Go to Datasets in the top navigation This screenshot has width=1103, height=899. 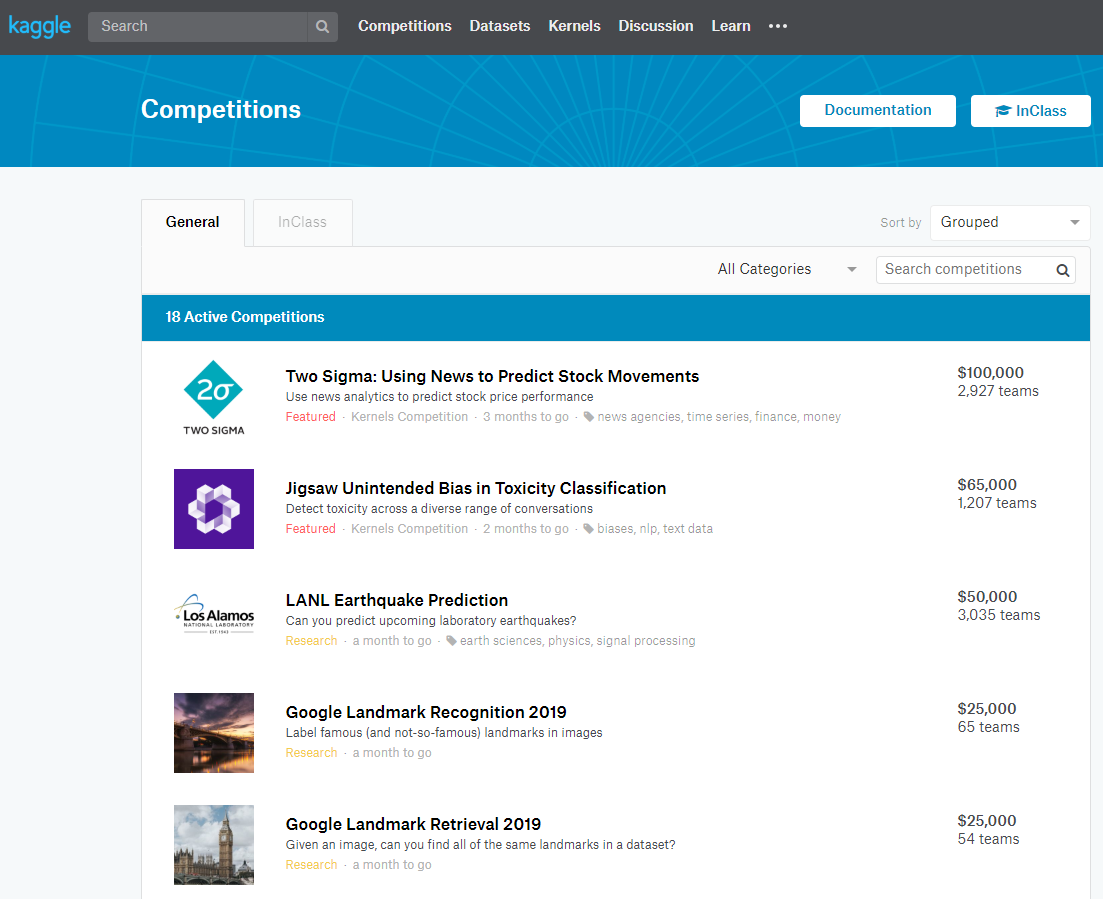tap(499, 26)
